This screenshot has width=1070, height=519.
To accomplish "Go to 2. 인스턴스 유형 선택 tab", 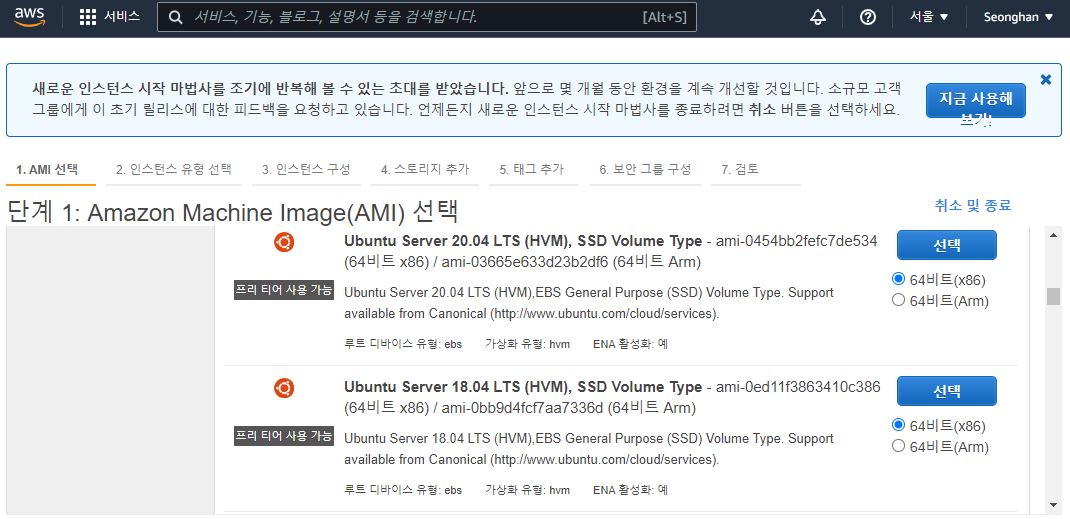I will [x=173, y=170].
